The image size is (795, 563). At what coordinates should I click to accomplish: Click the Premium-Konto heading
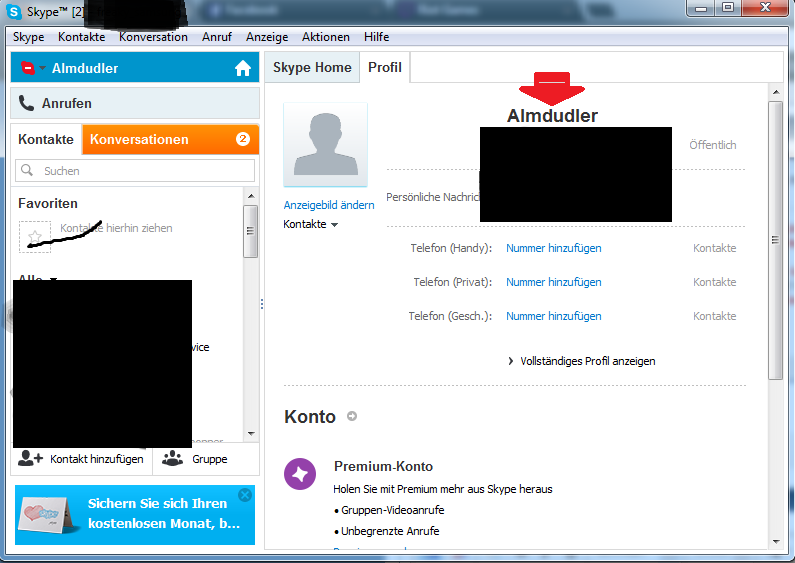click(383, 467)
